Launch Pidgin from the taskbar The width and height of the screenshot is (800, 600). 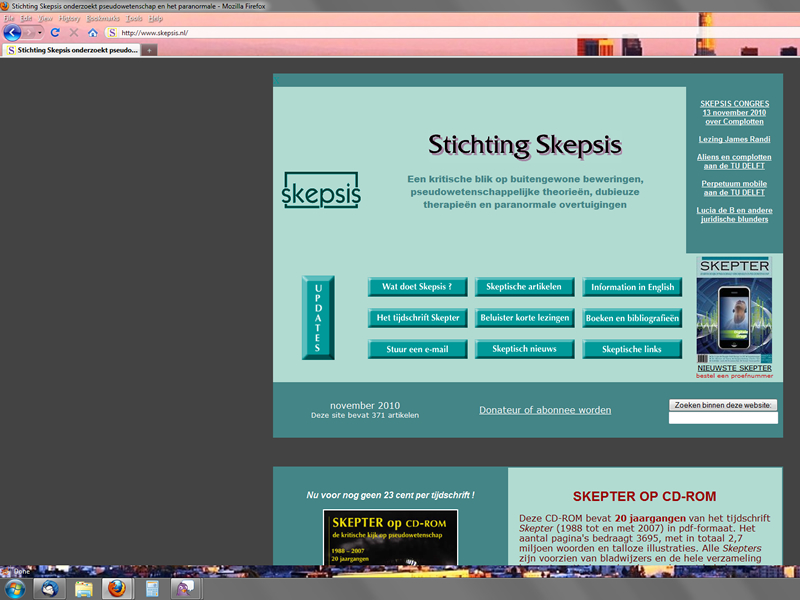[x=186, y=588]
